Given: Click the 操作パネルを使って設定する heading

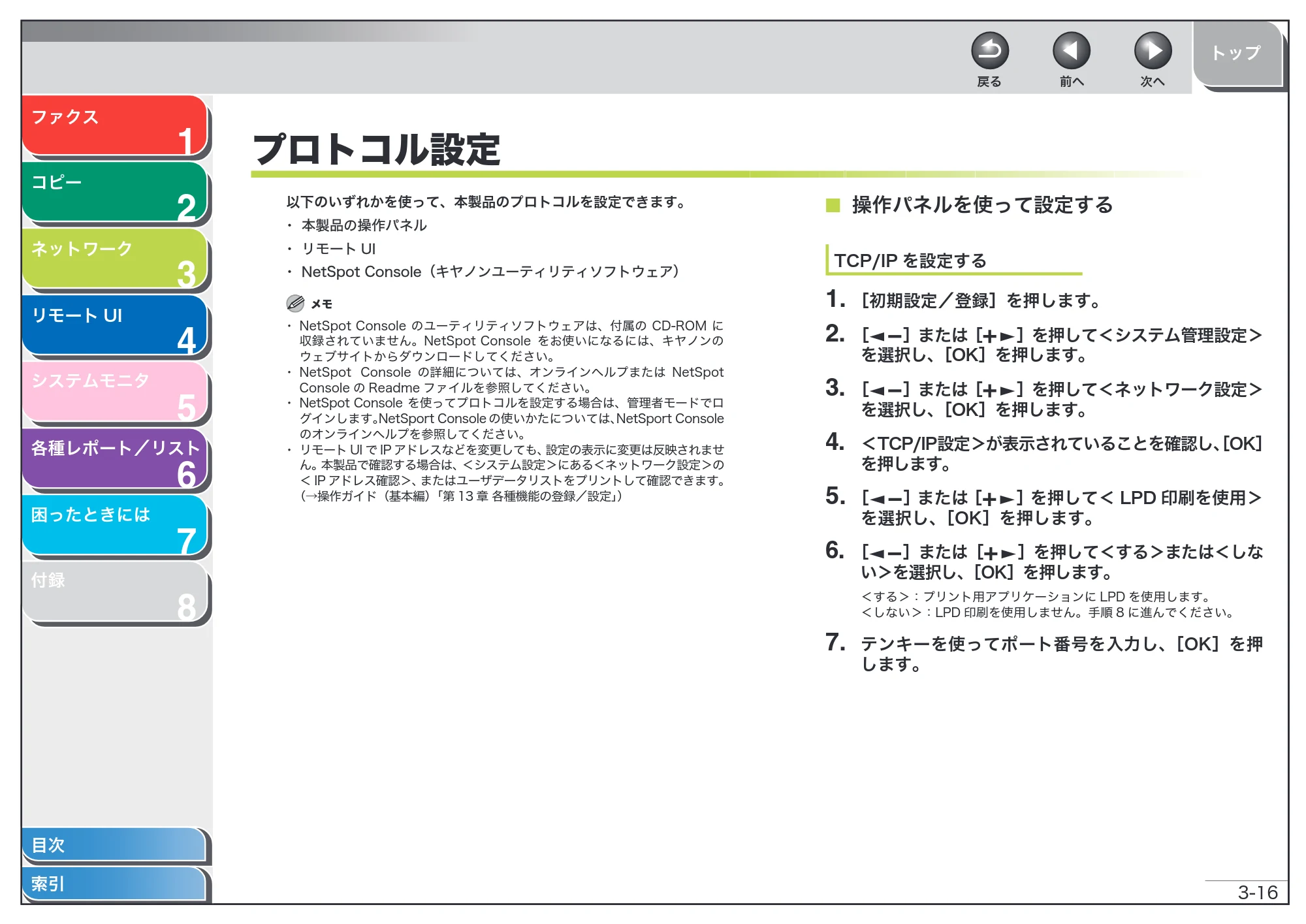Looking at the screenshot, I should coord(982,205).
